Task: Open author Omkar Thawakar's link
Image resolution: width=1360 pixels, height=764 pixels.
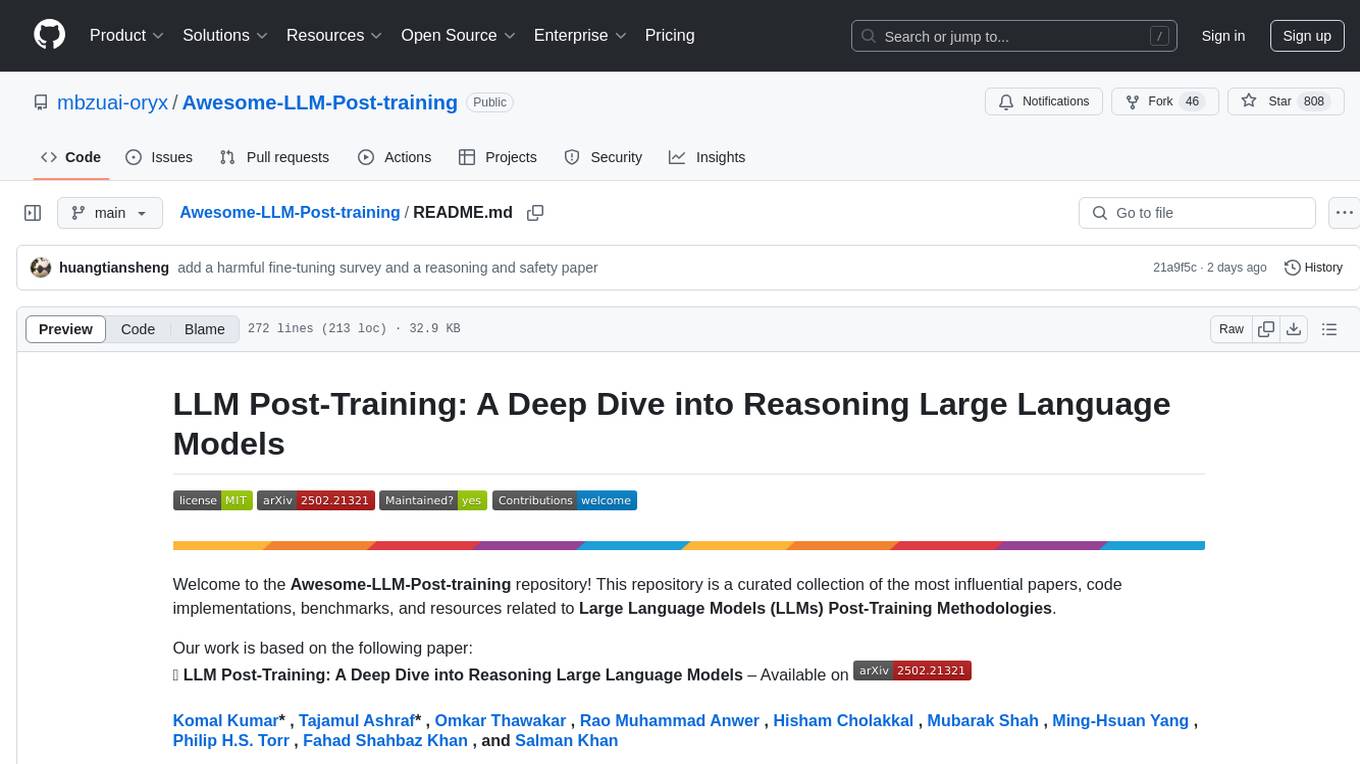Action: (501, 720)
